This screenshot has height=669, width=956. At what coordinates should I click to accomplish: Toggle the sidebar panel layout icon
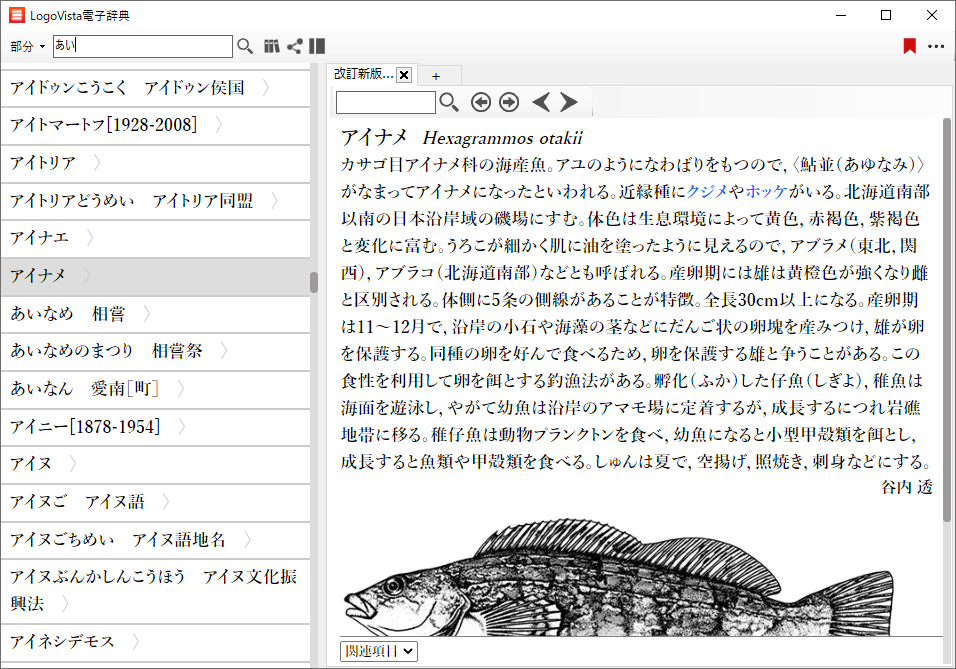click(317, 46)
